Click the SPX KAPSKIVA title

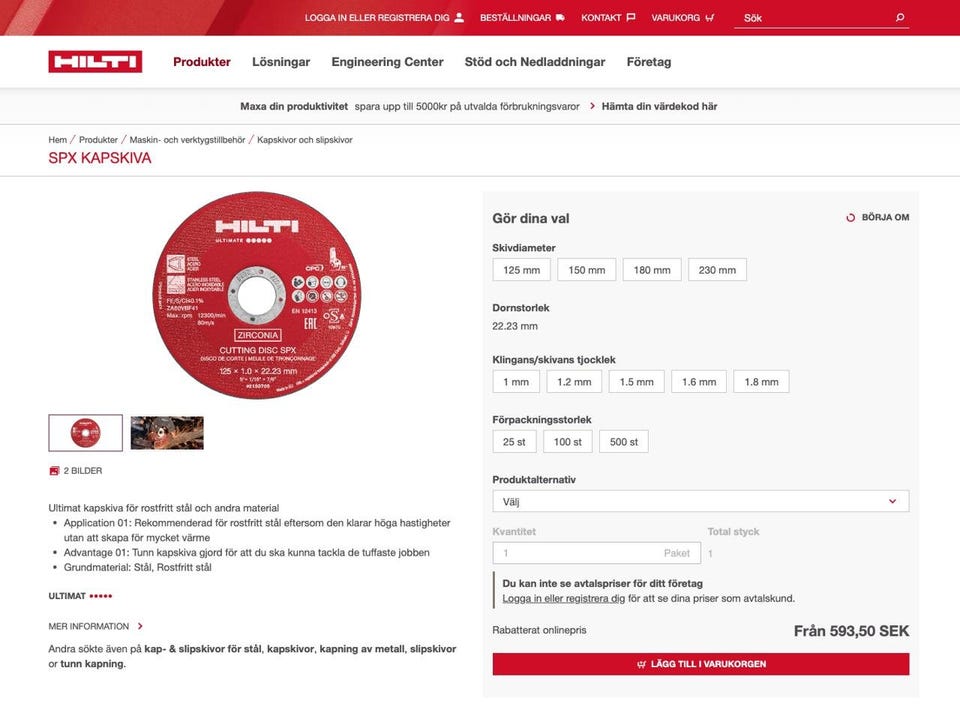(x=100, y=158)
